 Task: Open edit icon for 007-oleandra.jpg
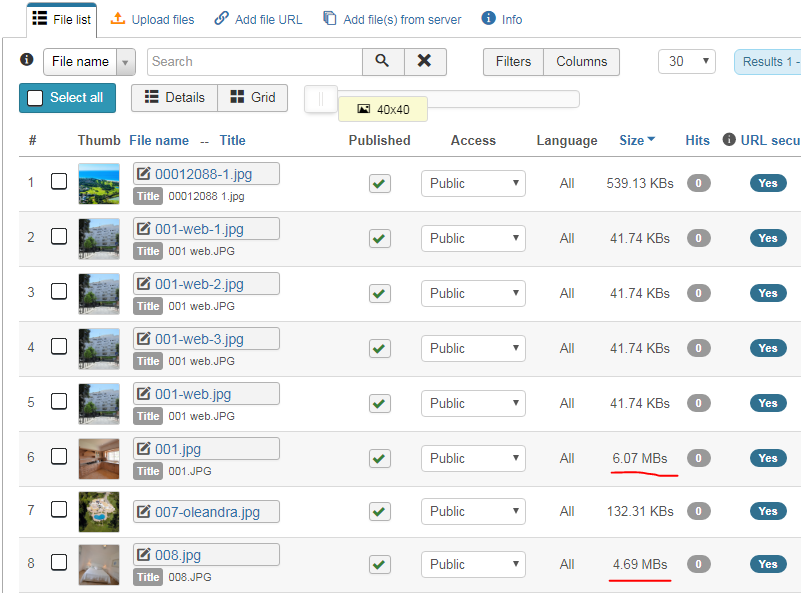coord(144,511)
